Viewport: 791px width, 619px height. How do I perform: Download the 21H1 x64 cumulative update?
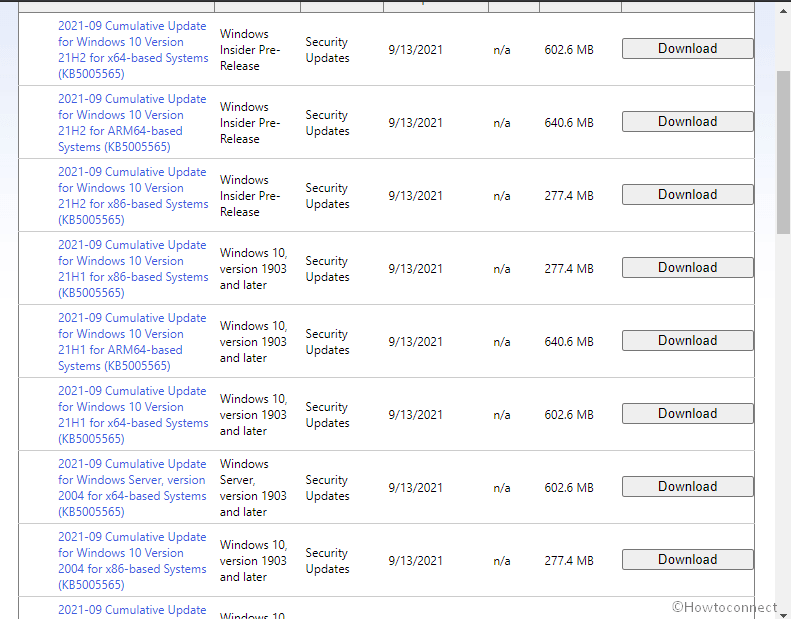point(687,414)
